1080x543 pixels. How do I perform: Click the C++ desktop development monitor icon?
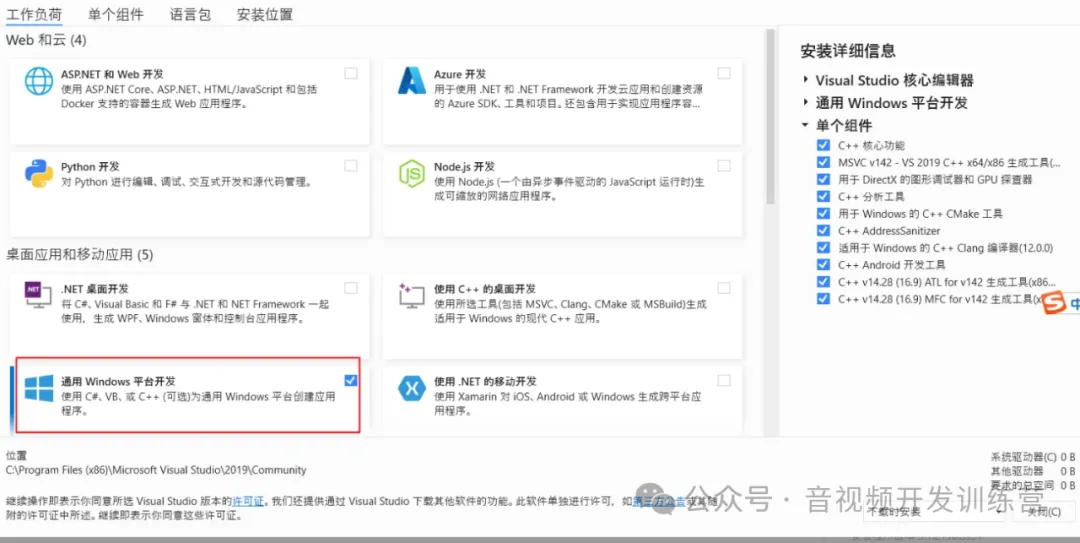pos(412,296)
